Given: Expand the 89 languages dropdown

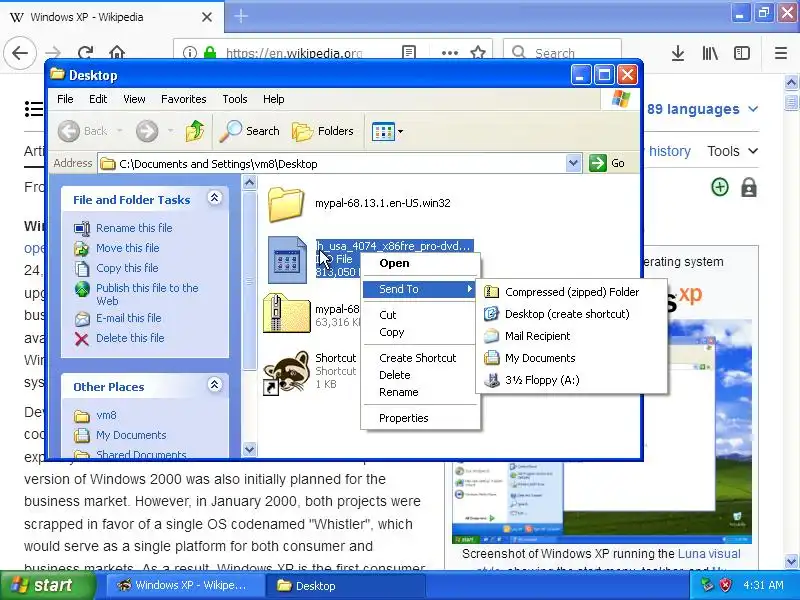Looking at the screenshot, I should pyautogui.click(x=703, y=109).
